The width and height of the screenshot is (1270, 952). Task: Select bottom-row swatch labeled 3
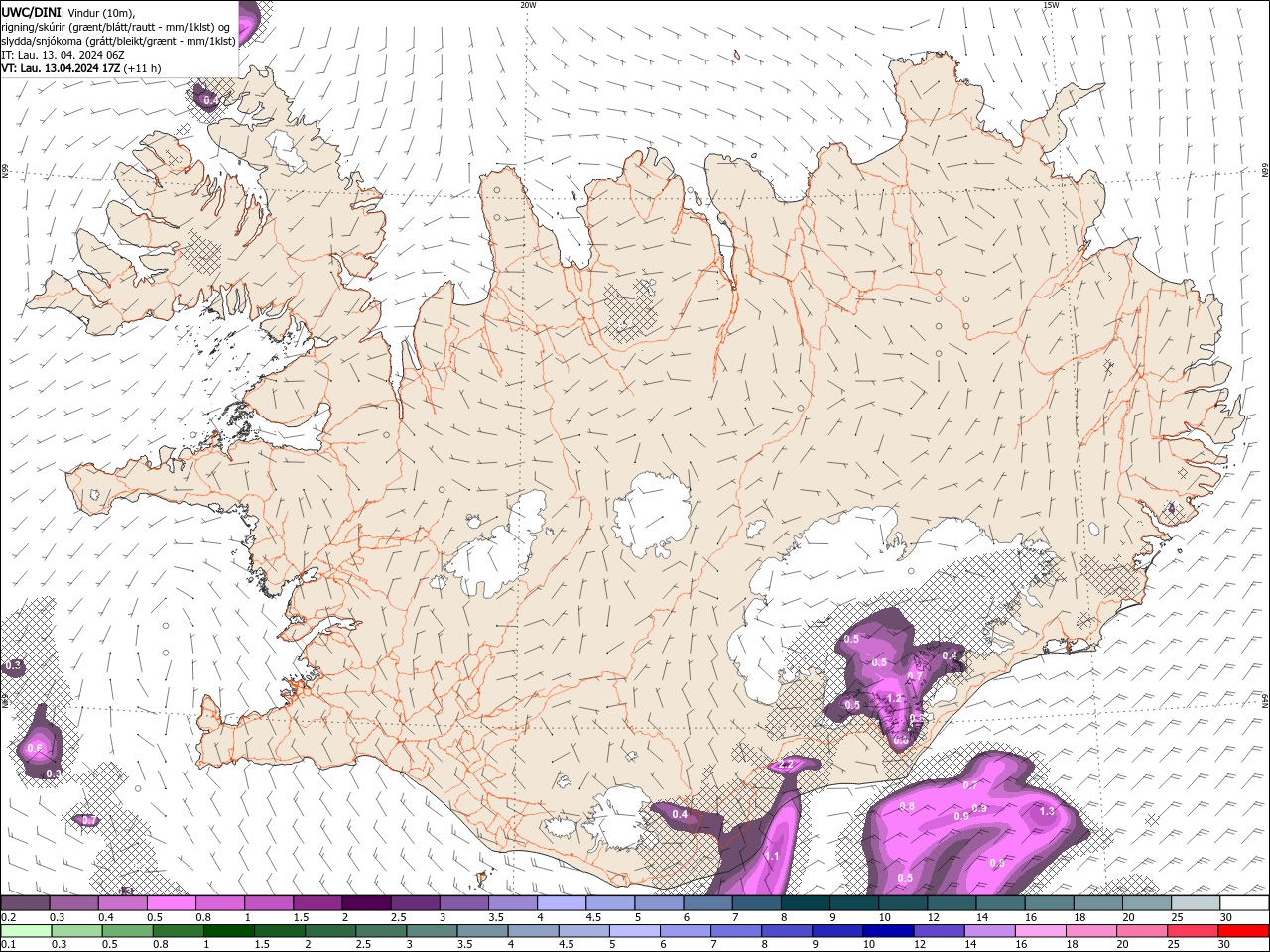[431, 931]
